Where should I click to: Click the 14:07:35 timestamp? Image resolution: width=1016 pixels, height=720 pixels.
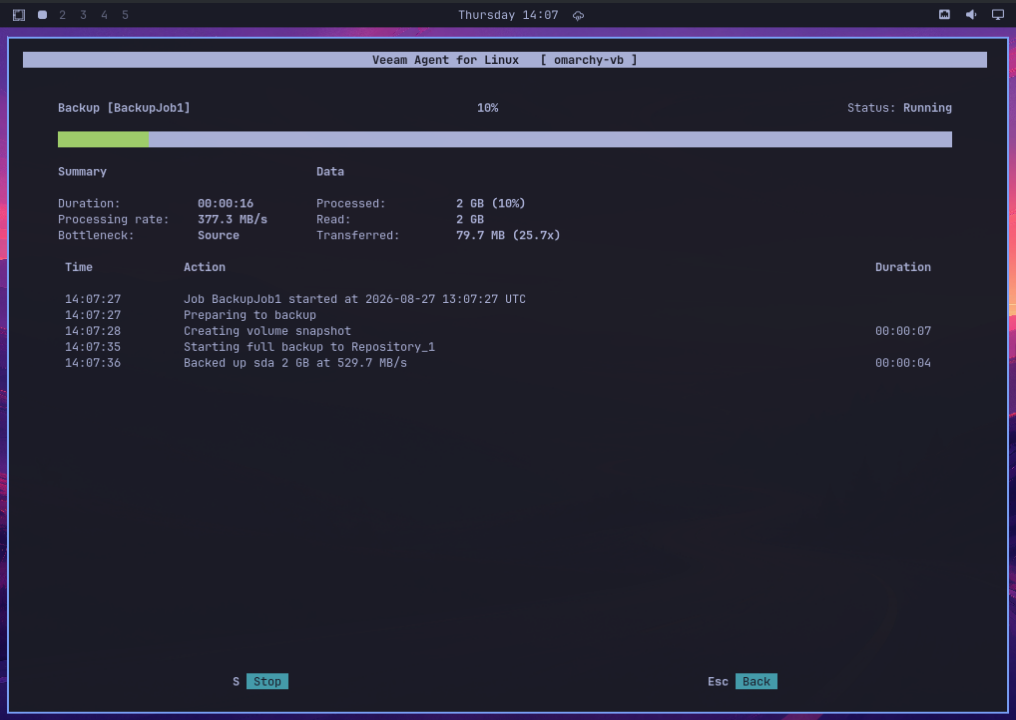point(93,347)
